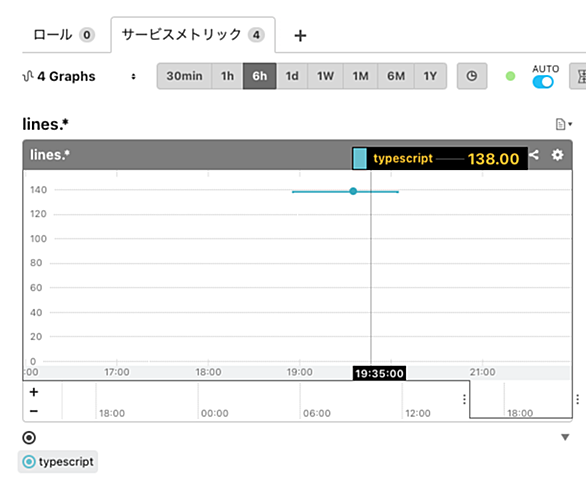This screenshot has height=494, width=586.
Task: Click the document icon beside lines.* title
Action: 560,124
